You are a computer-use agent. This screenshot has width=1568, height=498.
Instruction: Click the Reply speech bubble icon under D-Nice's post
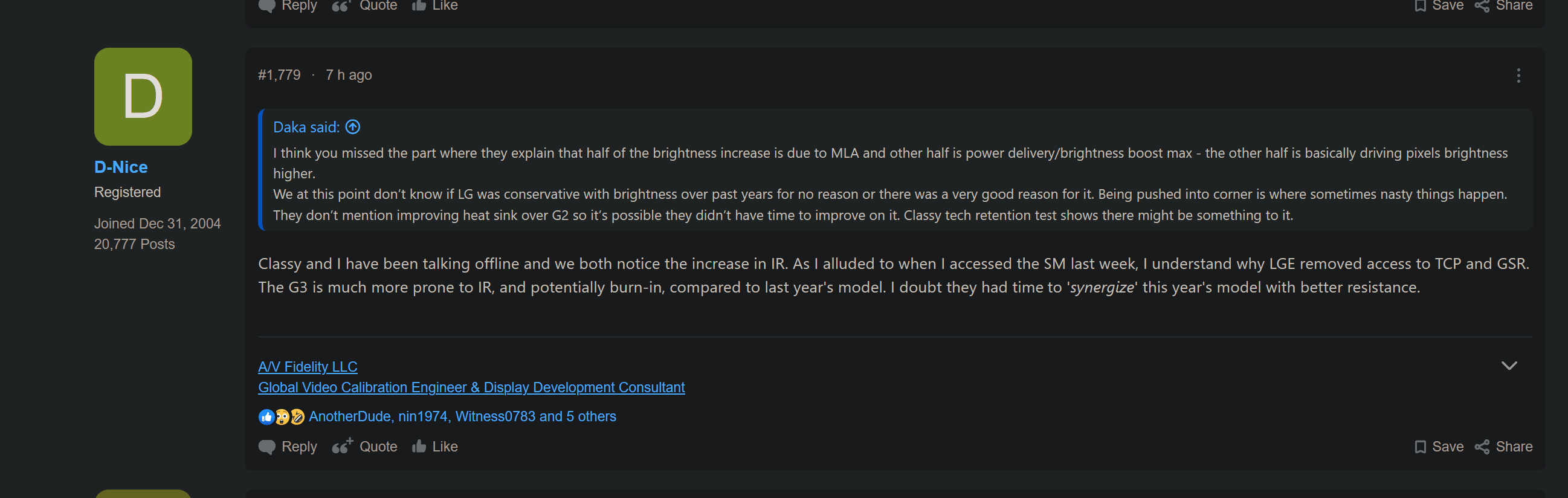tap(266, 447)
